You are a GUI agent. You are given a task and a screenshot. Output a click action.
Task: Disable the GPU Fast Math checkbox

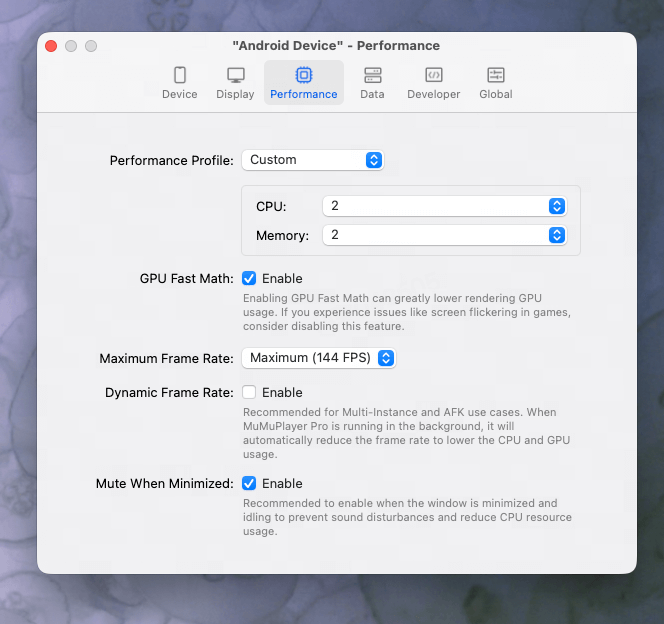point(249,279)
